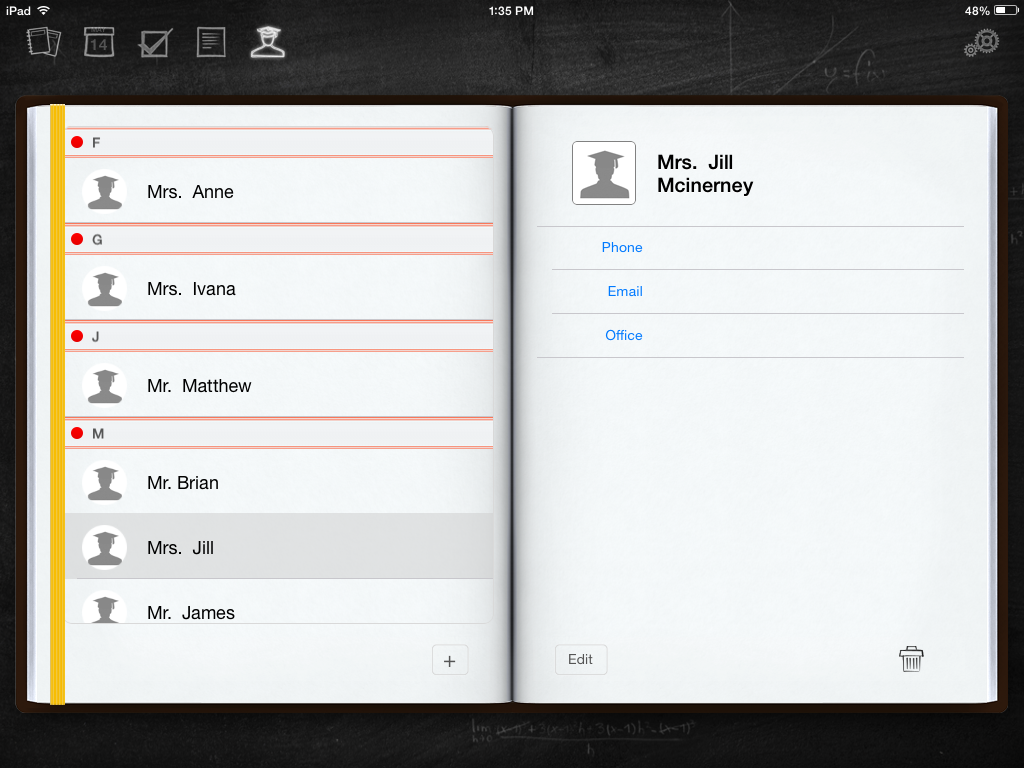Tap Mrs. Jill Mcinerney's profile photo
The image size is (1024, 768).
603,173
